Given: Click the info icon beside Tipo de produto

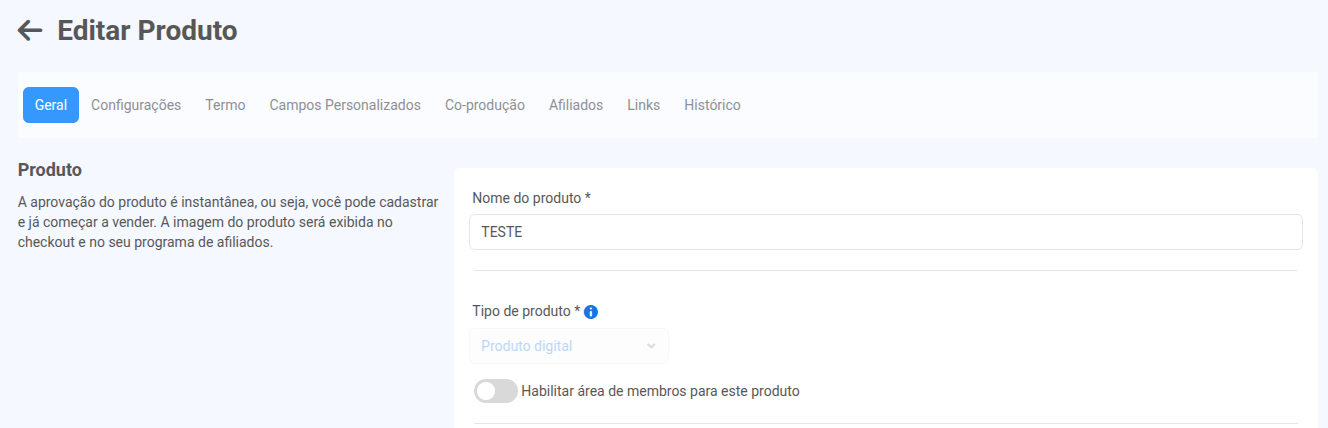Looking at the screenshot, I should (x=591, y=312).
